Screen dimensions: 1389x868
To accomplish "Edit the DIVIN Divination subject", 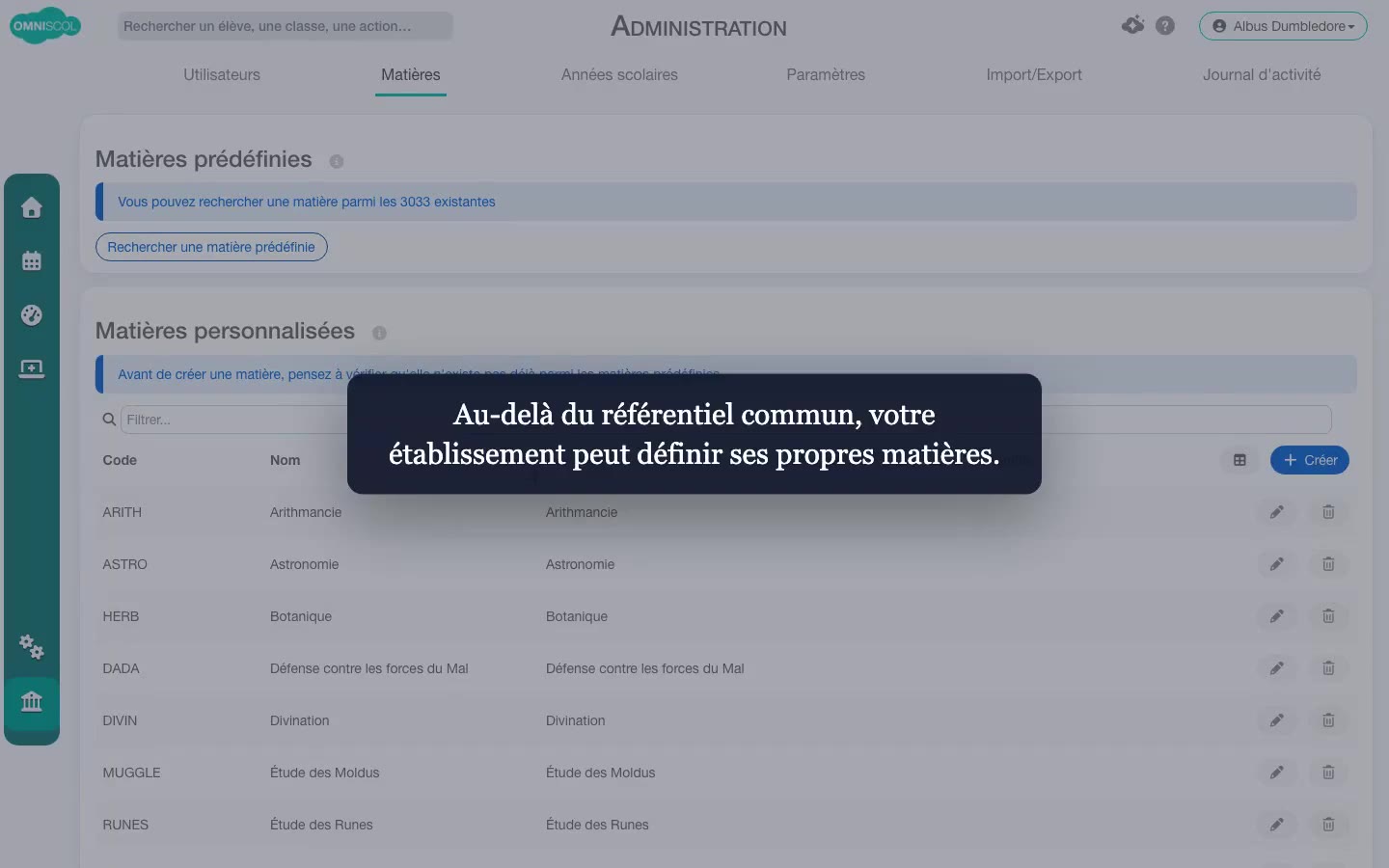I will pyautogui.click(x=1277, y=720).
